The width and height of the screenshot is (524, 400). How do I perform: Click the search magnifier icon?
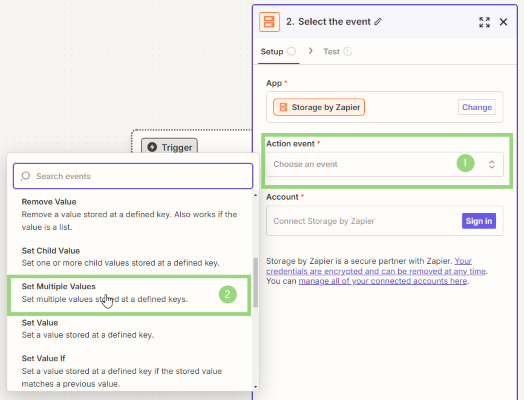(x=25, y=176)
